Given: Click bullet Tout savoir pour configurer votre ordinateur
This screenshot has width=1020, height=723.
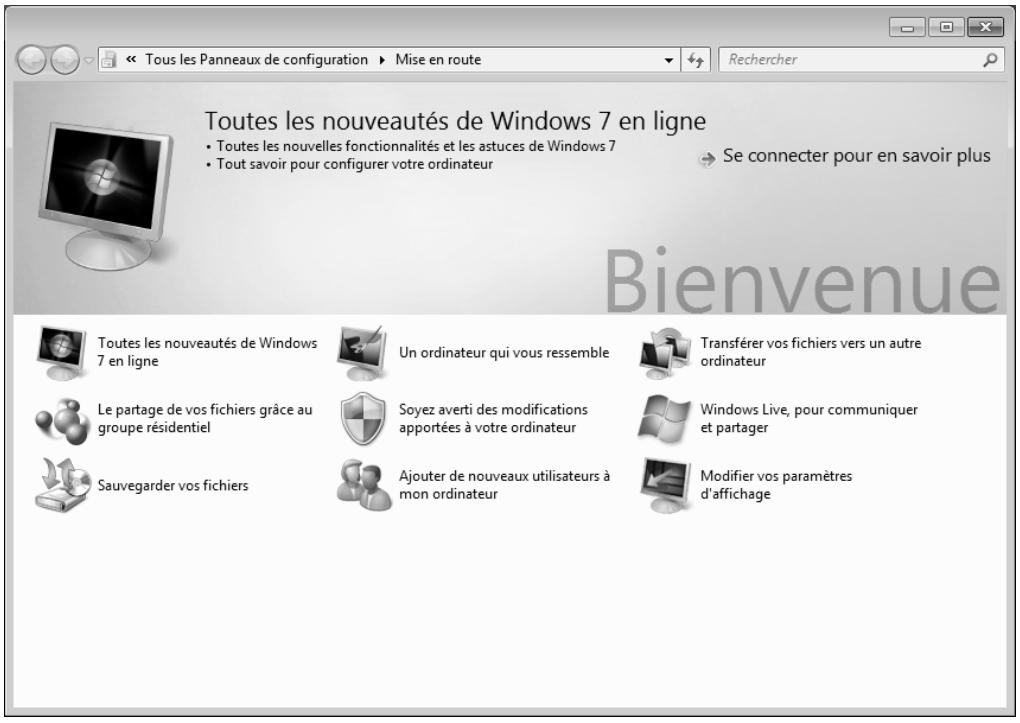Looking at the screenshot, I should [x=355, y=164].
